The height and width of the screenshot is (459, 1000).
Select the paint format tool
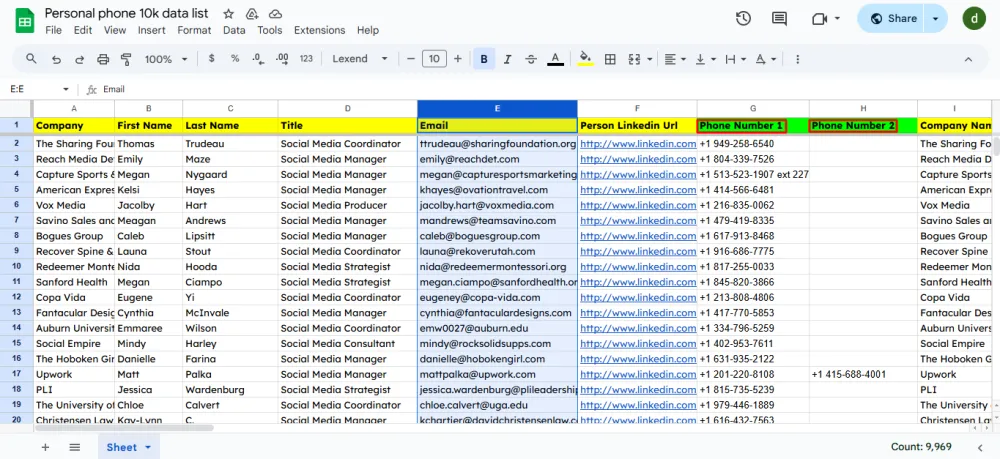coord(126,59)
